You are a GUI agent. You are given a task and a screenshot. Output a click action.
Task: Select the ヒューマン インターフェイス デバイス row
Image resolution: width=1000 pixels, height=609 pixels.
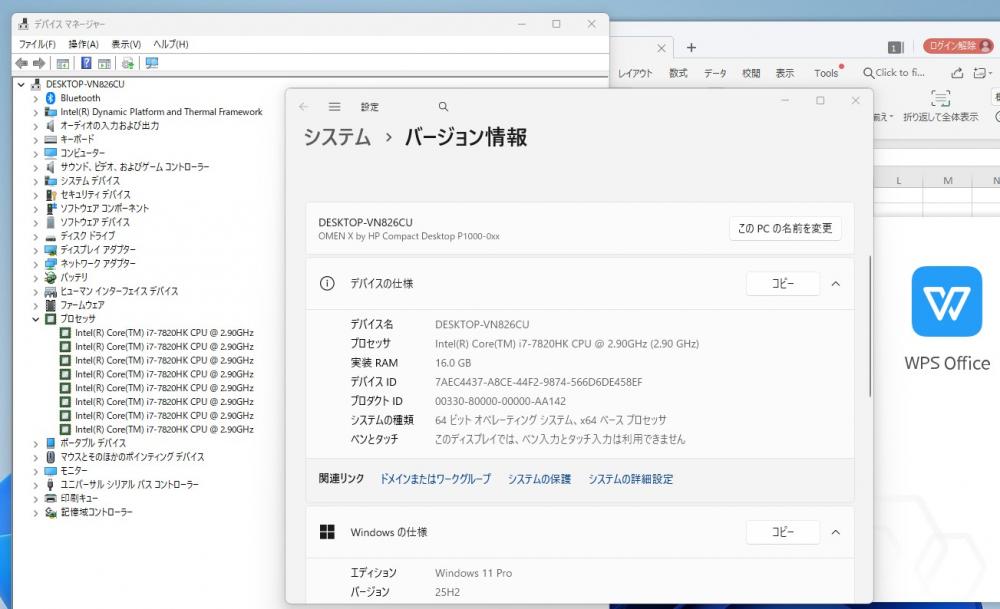(119, 291)
